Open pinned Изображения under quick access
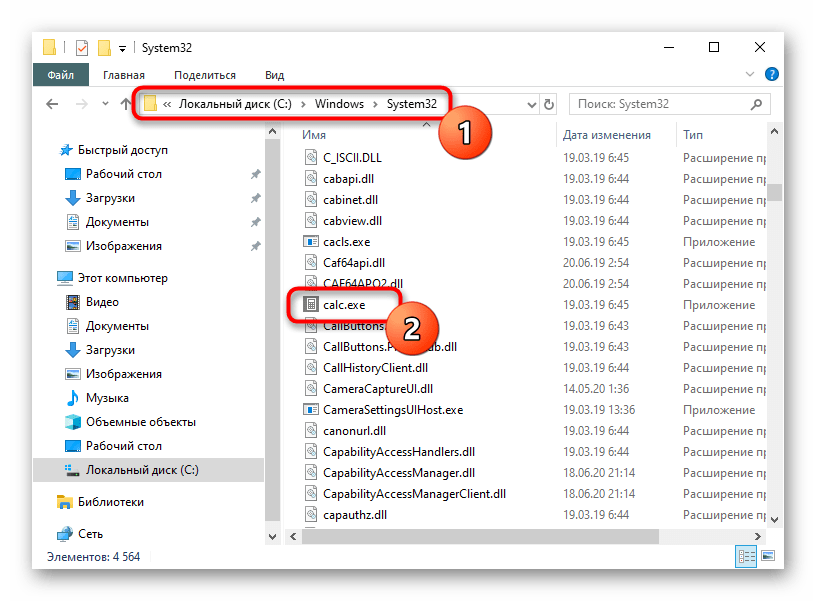Image resolution: width=816 pixels, height=601 pixels. pos(124,246)
